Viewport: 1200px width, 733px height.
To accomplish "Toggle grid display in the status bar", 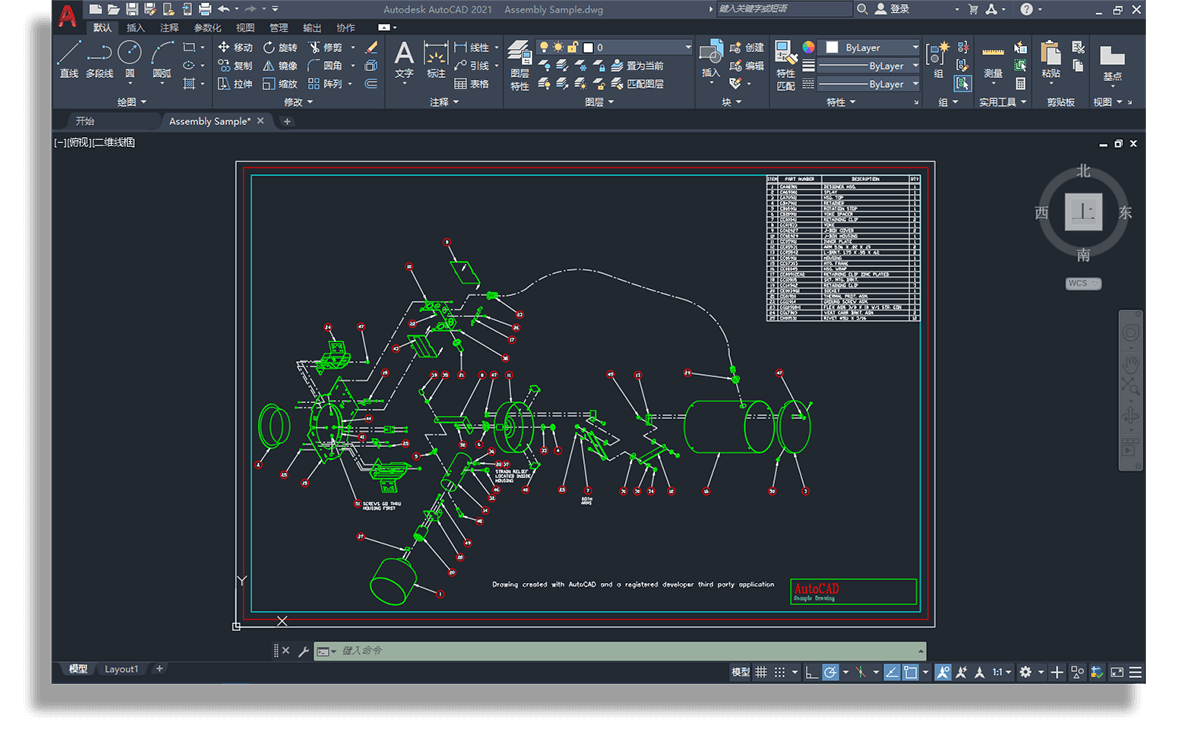I will 761,672.
